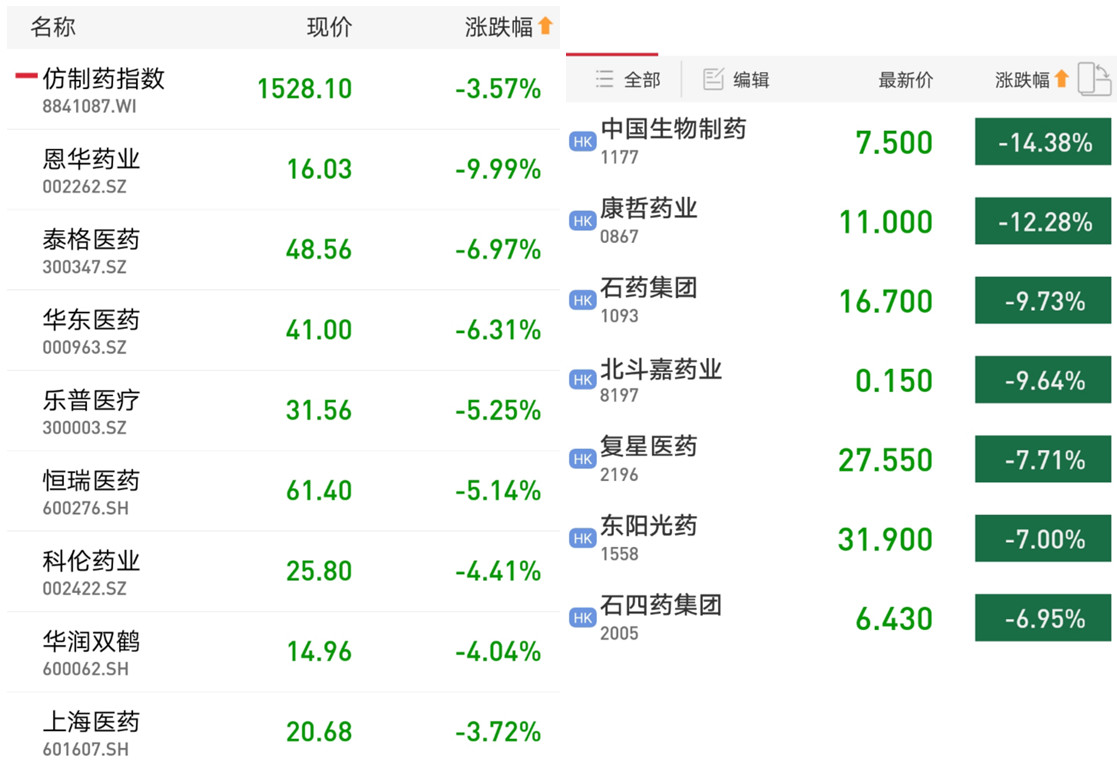Open the 全部 list filter icon
The height and width of the screenshot is (773, 1117).
tap(604, 79)
